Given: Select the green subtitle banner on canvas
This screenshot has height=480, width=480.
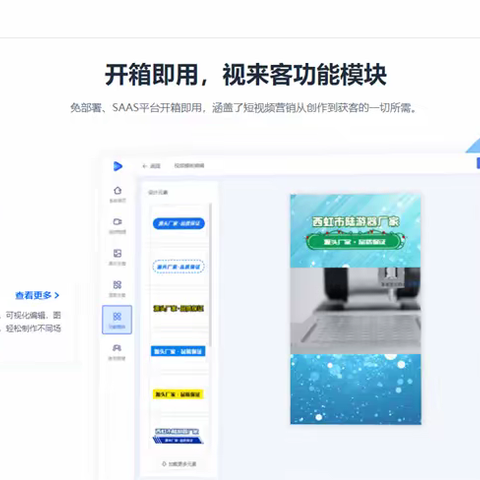Looking at the screenshot, I should click(x=355, y=242).
